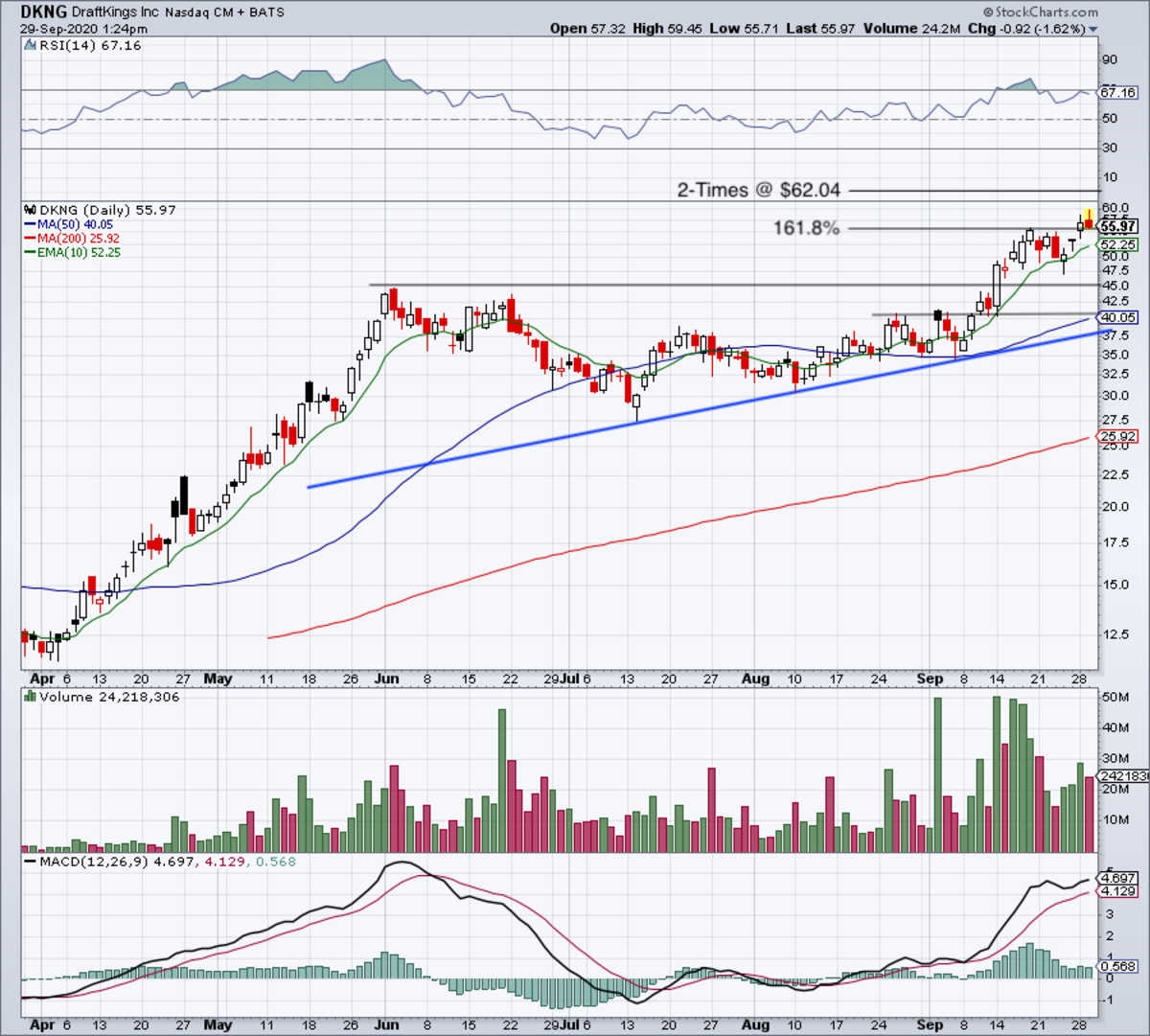This screenshot has height=1036, width=1150.
Task: Click the small icon before the MACD label
Action: coord(29,862)
